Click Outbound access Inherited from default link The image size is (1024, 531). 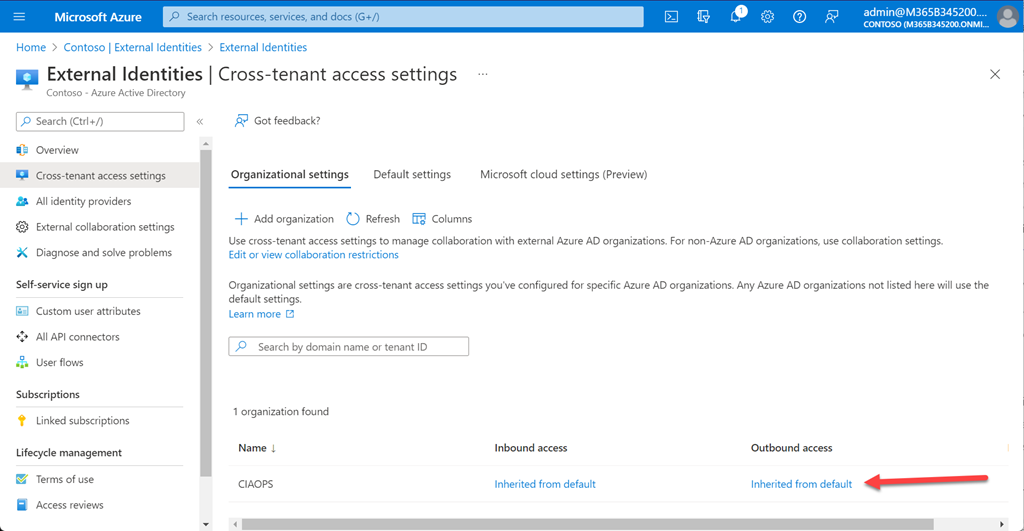pos(801,484)
